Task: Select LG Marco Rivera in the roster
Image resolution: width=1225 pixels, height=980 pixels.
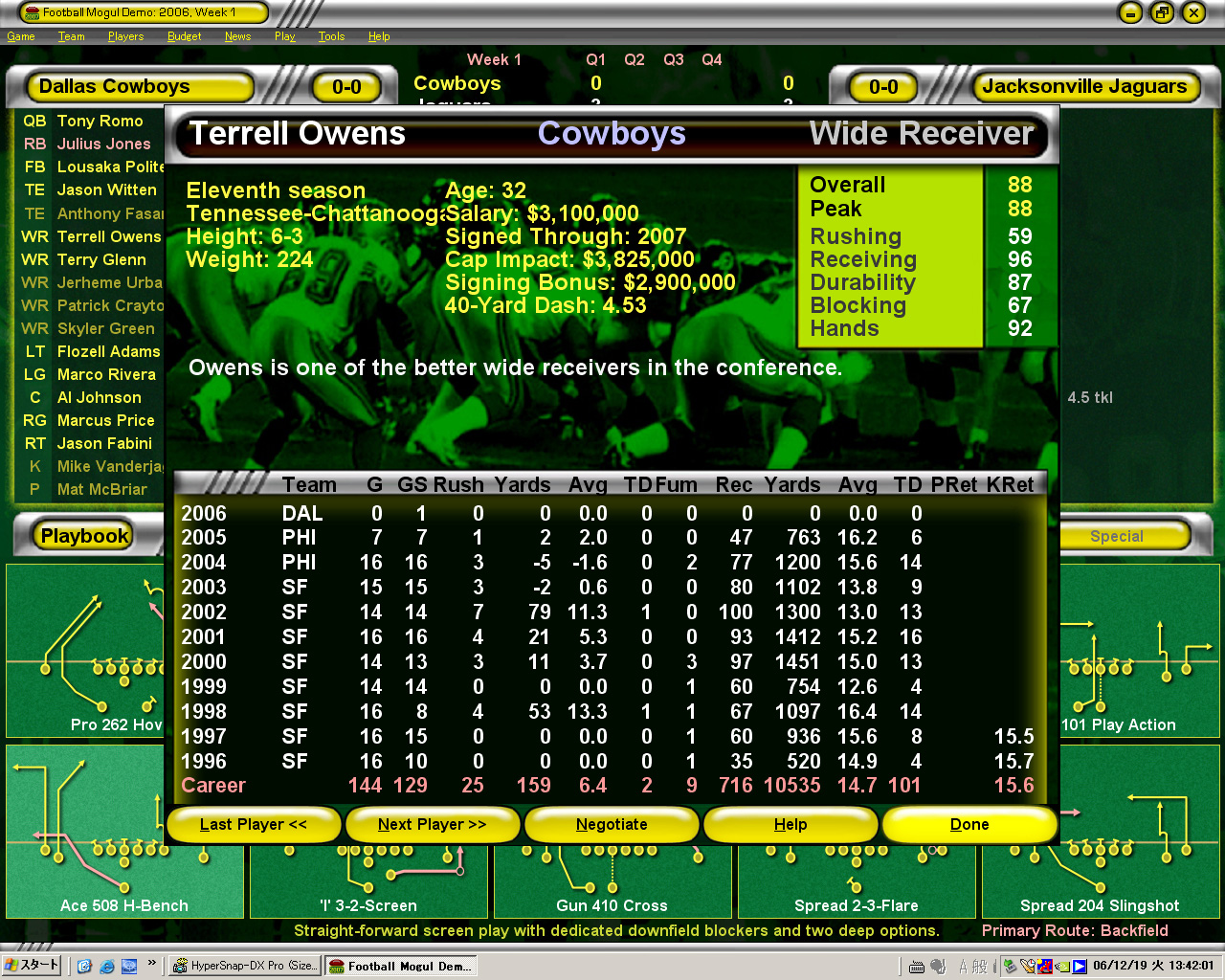Action: [92, 374]
